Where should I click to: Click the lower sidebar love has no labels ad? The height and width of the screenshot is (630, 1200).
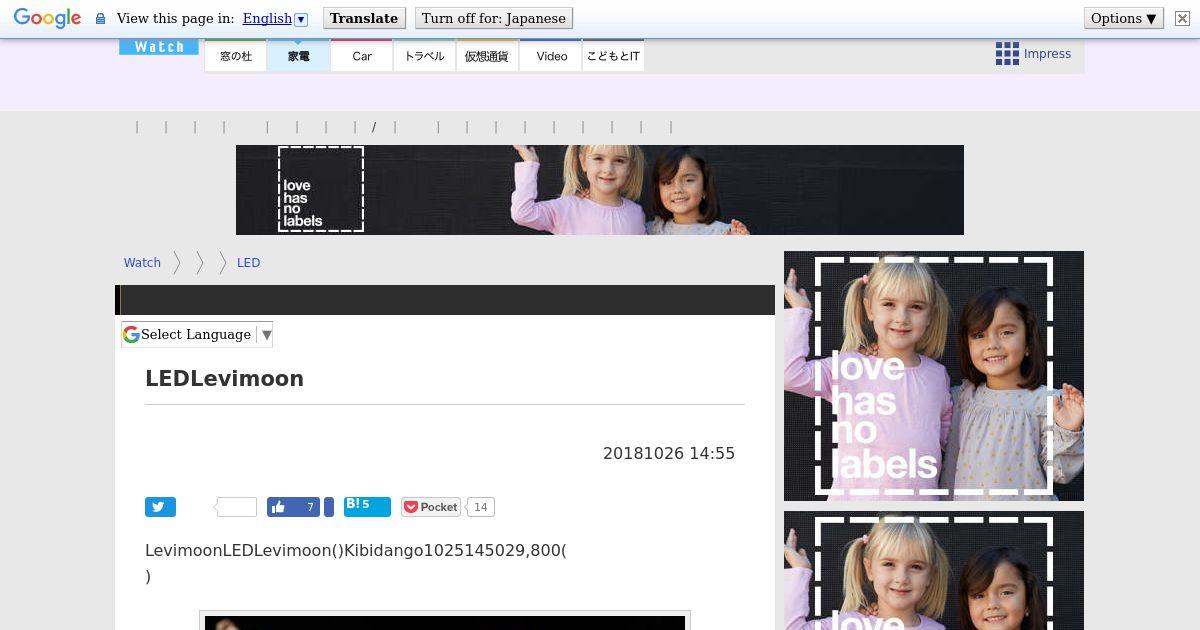click(x=934, y=570)
